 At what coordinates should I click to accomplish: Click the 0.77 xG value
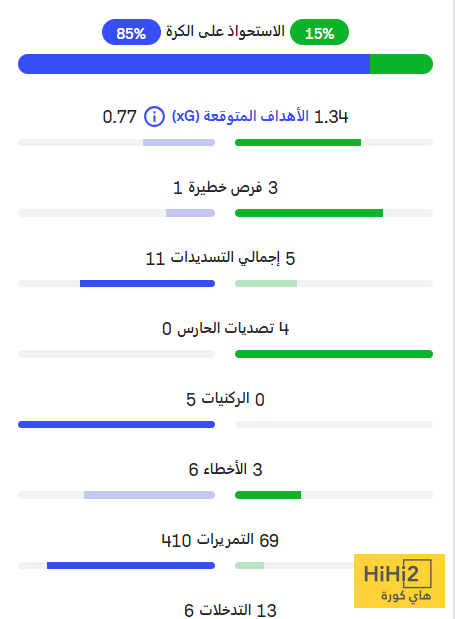pos(119,117)
